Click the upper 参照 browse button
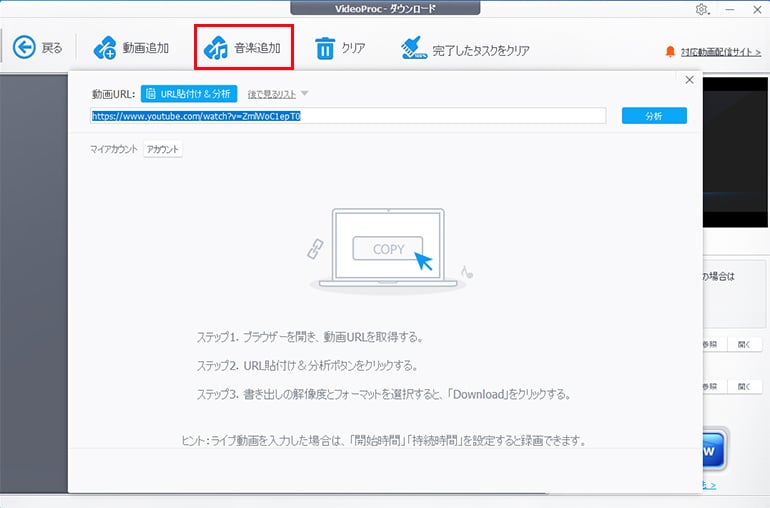 coord(710,345)
